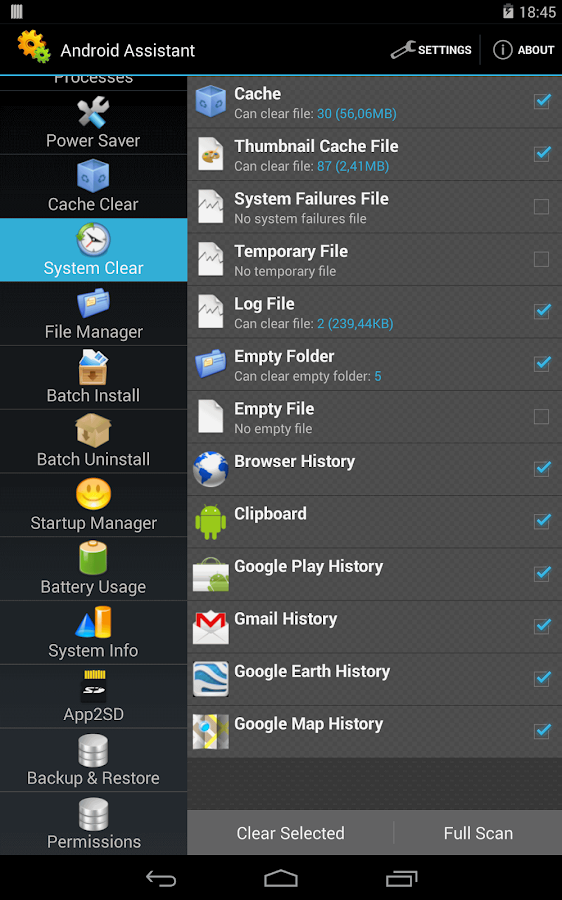The width and height of the screenshot is (562, 900).
Task: Tap the 'Can clear file: 87 (2,41MB)' text
Action: 312,166
